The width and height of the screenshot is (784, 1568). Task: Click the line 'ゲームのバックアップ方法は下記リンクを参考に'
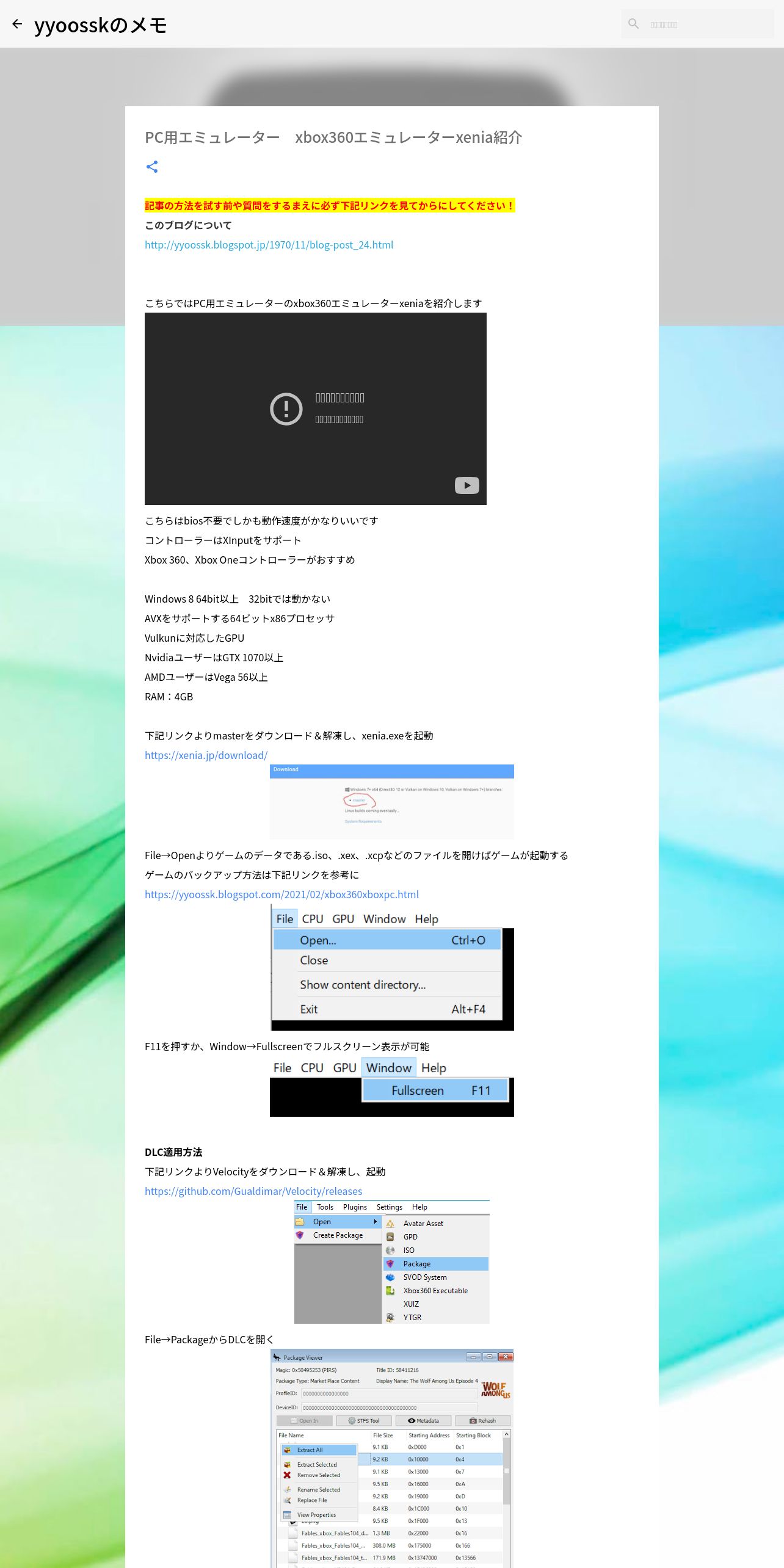coord(252,875)
